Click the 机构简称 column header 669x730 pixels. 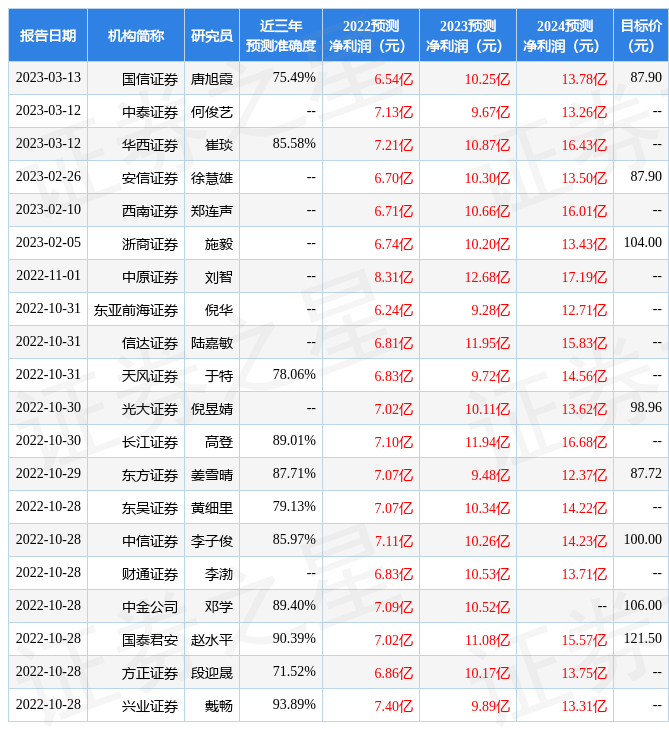(136, 36)
